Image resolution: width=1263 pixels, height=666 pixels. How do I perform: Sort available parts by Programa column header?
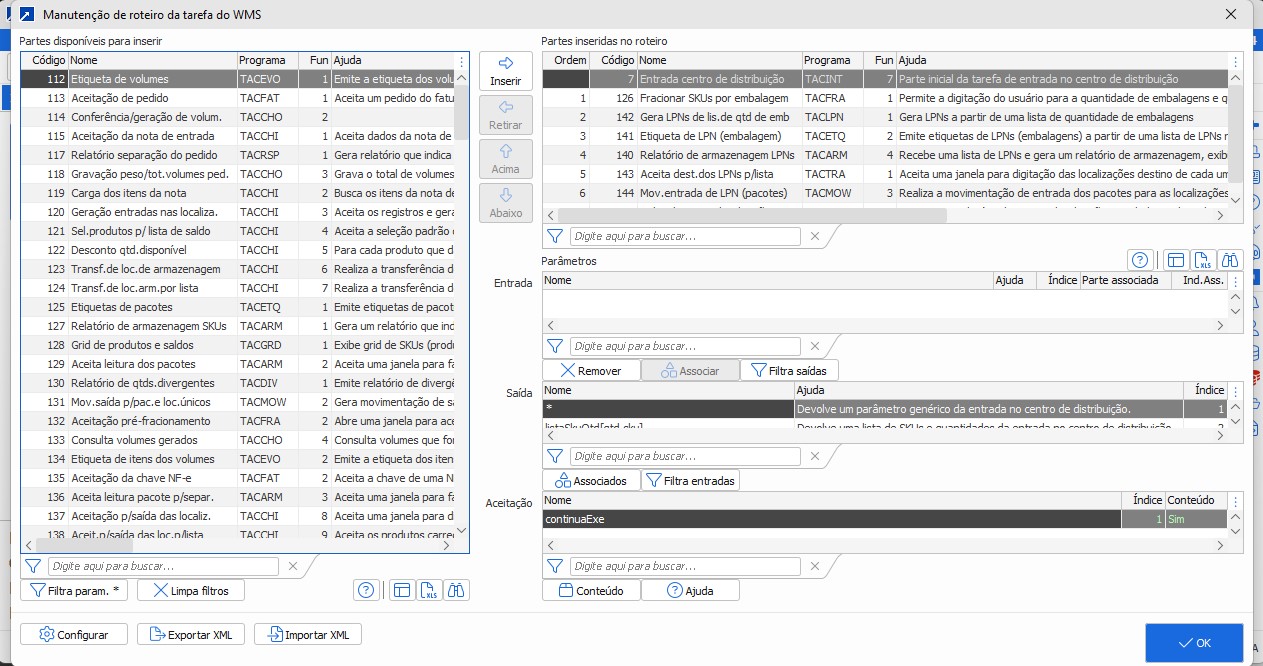click(x=263, y=61)
